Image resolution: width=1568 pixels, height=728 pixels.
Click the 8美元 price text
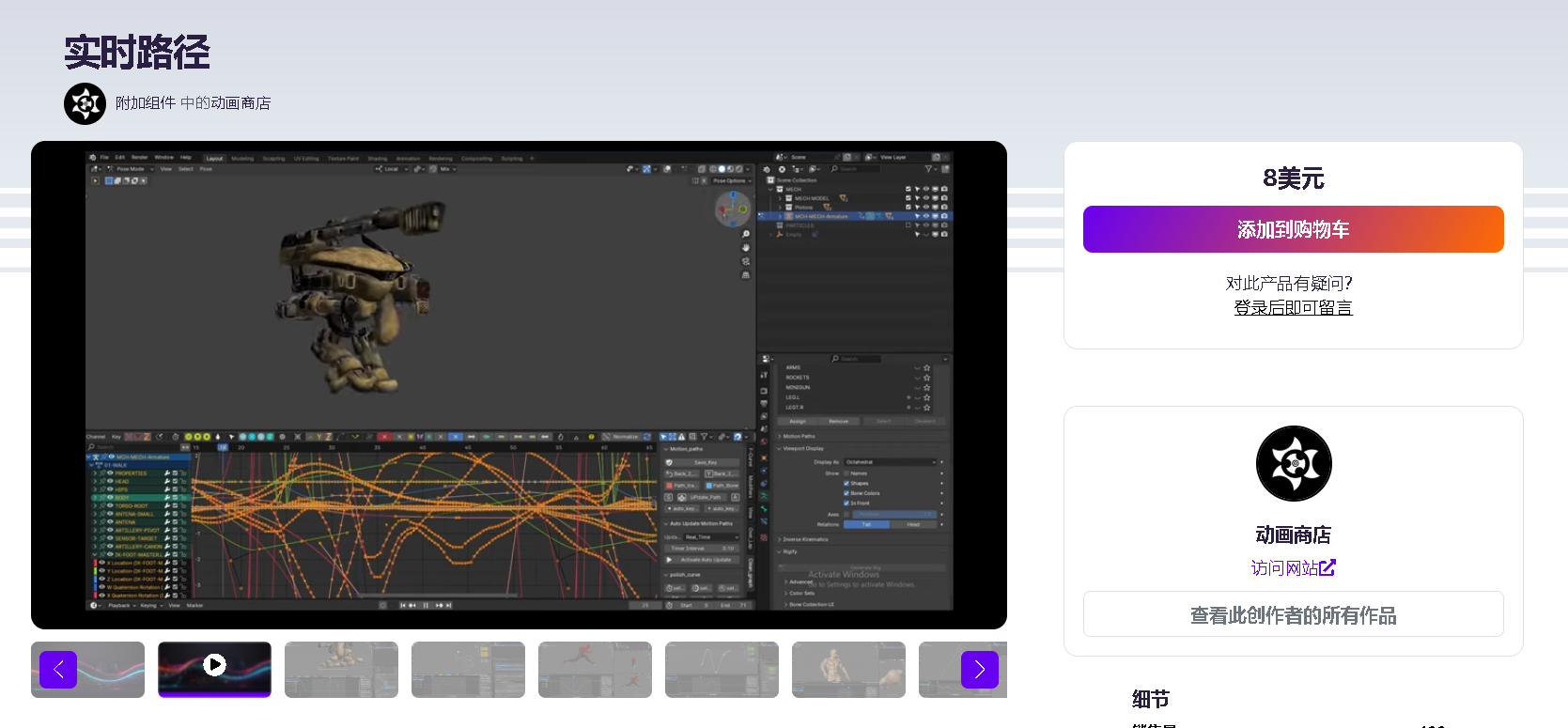click(x=1294, y=178)
